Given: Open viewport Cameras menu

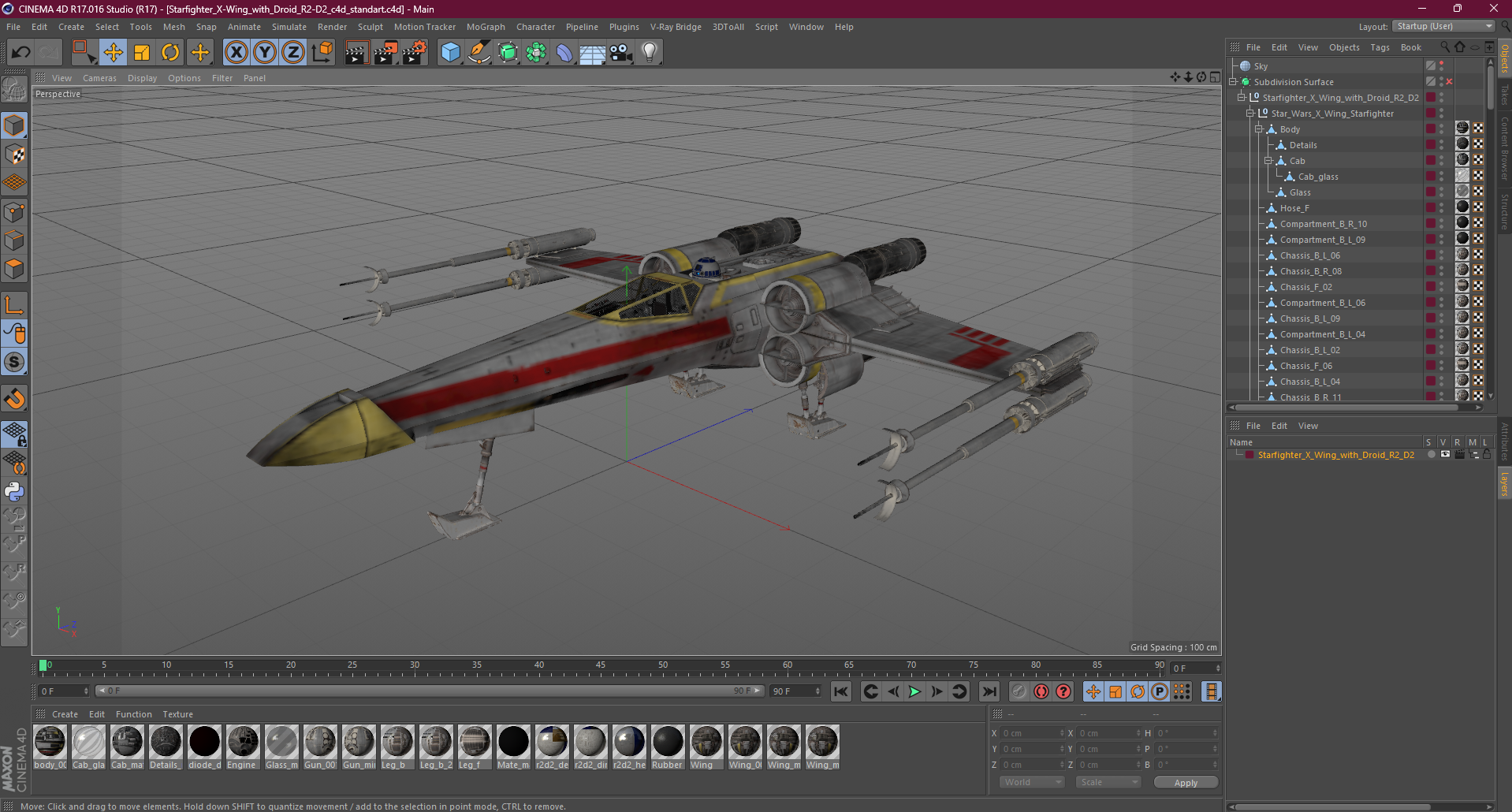Looking at the screenshot, I should [x=99, y=78].
